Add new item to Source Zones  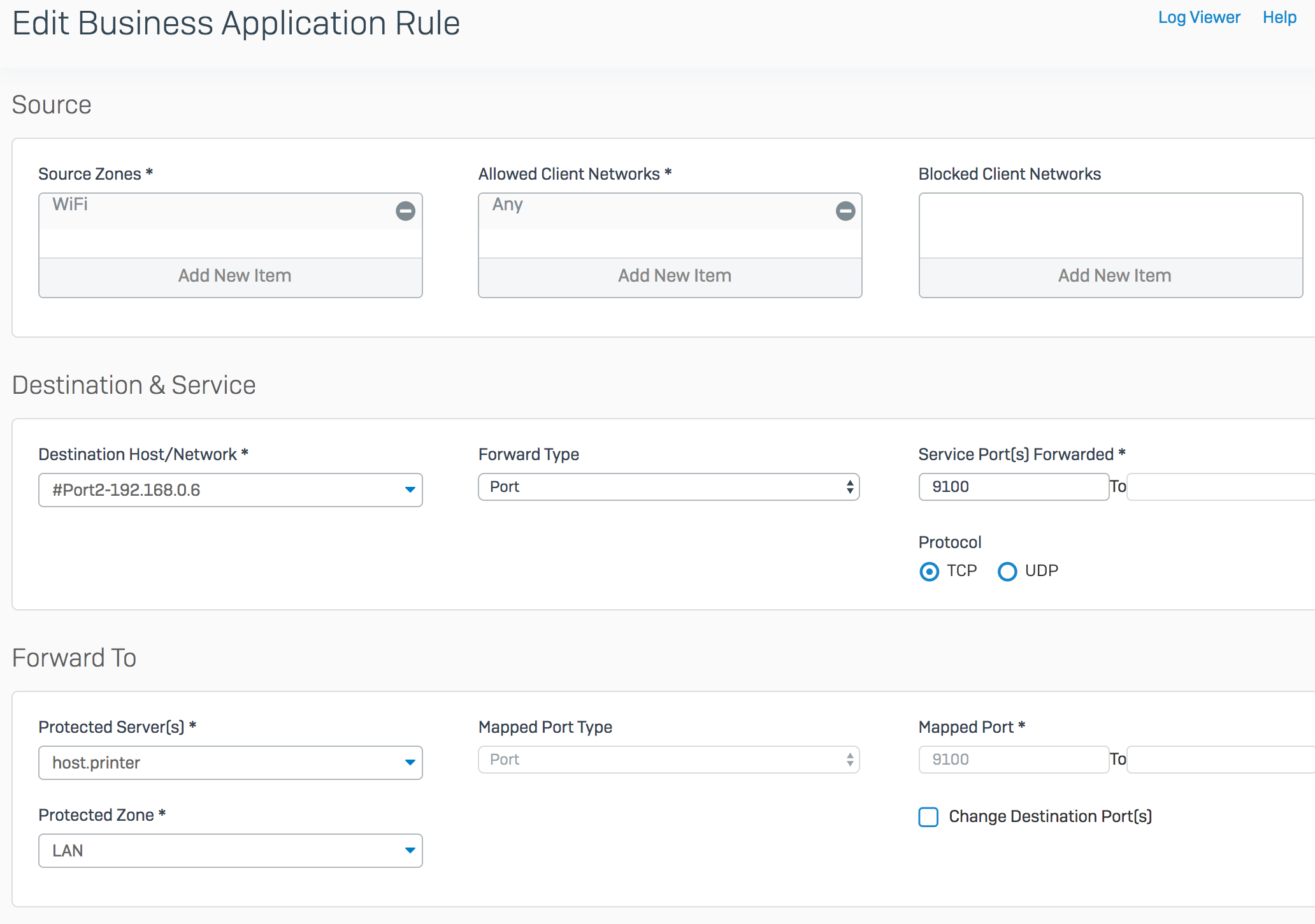pyautogui.click(x=231, y=276)
